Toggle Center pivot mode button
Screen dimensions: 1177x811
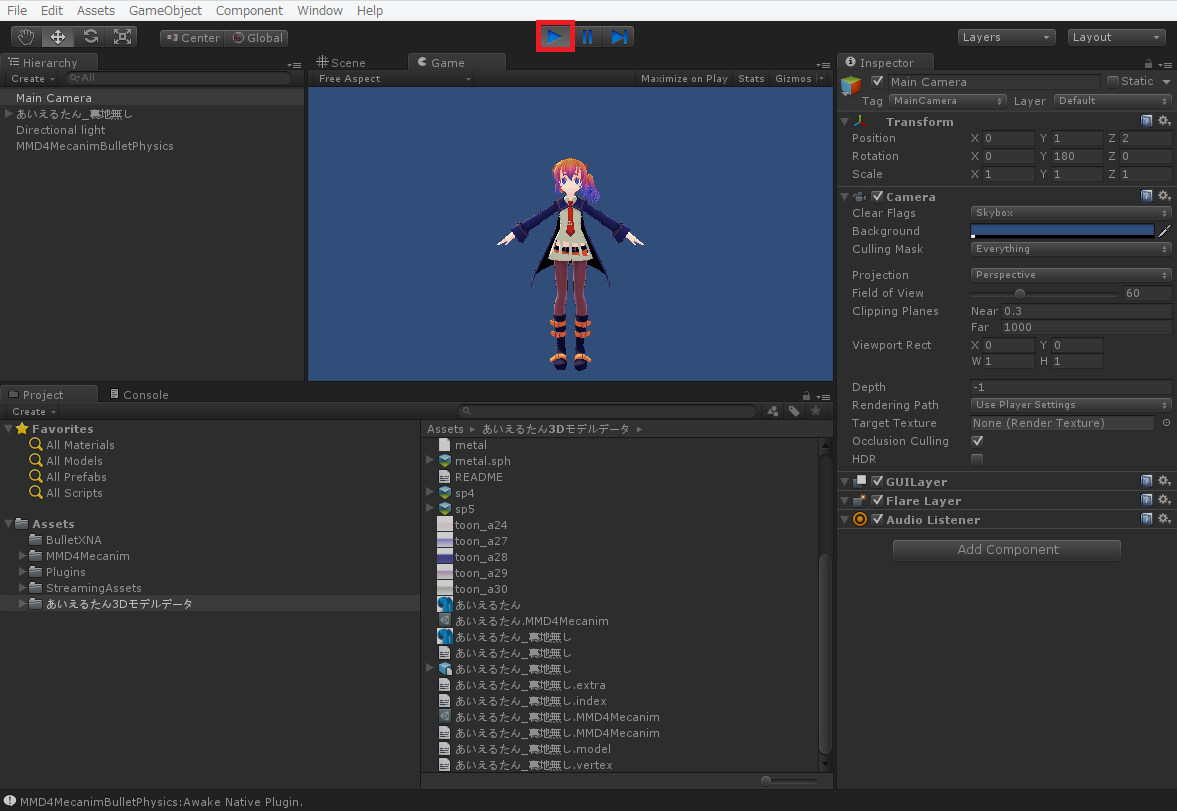click(x=192, y=38)
